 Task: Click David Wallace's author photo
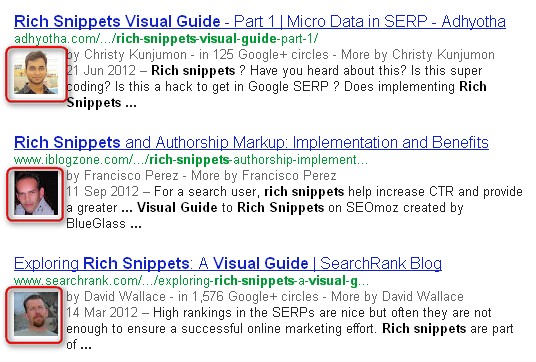[x=36, y=314]
